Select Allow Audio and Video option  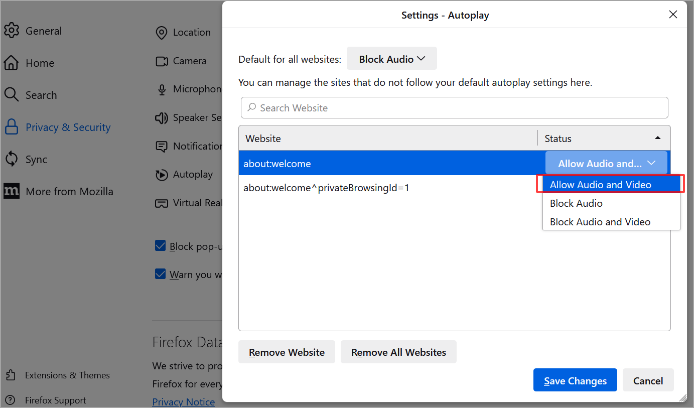[611, 184]
